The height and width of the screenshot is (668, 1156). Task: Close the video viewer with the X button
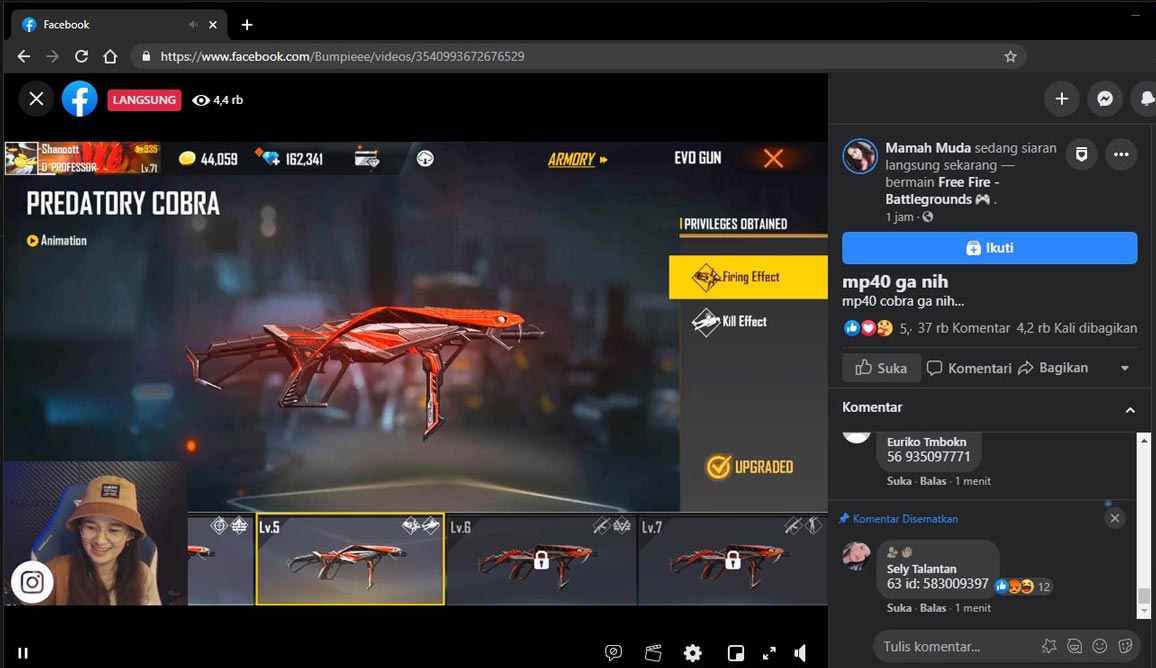coord(36,99)
